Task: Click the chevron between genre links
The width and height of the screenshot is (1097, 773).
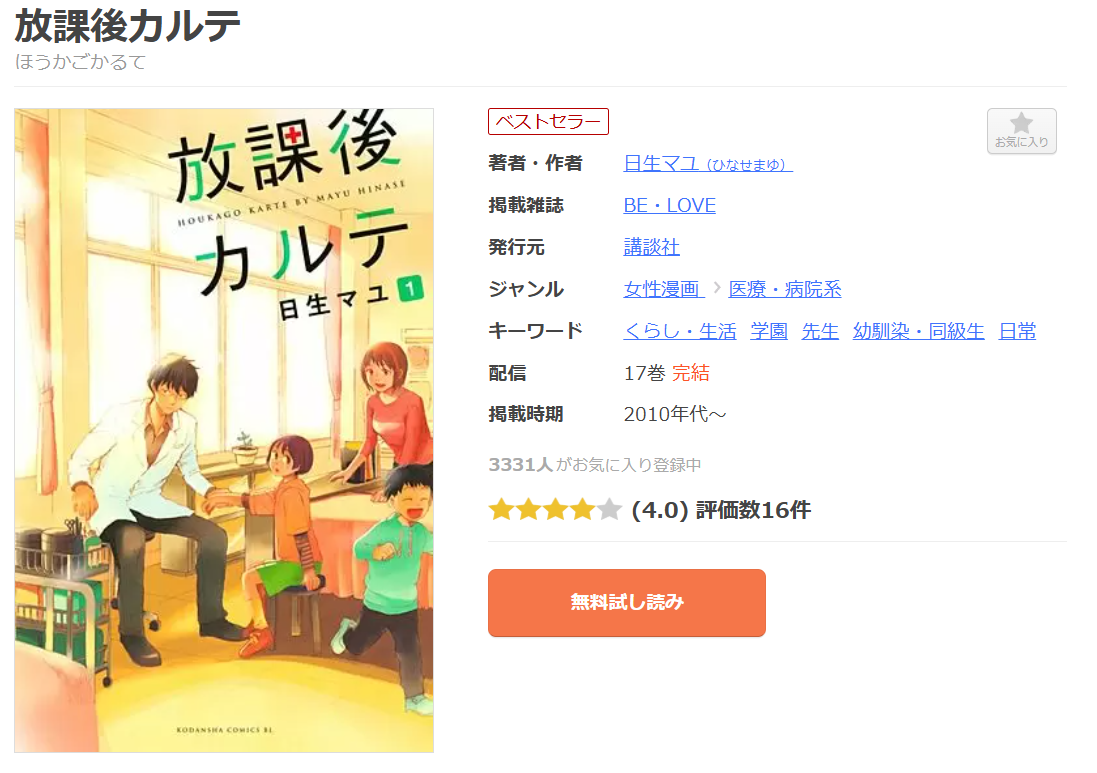Action: pos(716,288)
